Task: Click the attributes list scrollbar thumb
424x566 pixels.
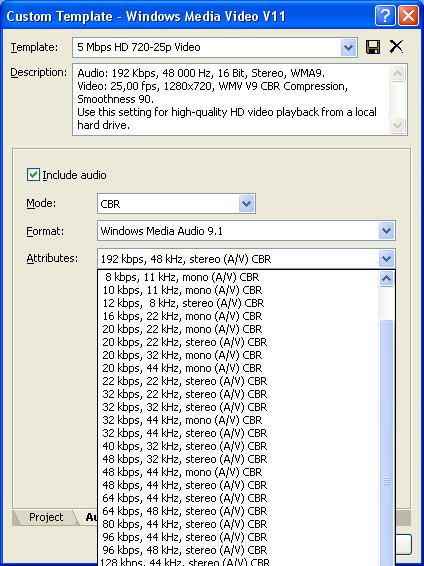Action: (x=386, y=443)
